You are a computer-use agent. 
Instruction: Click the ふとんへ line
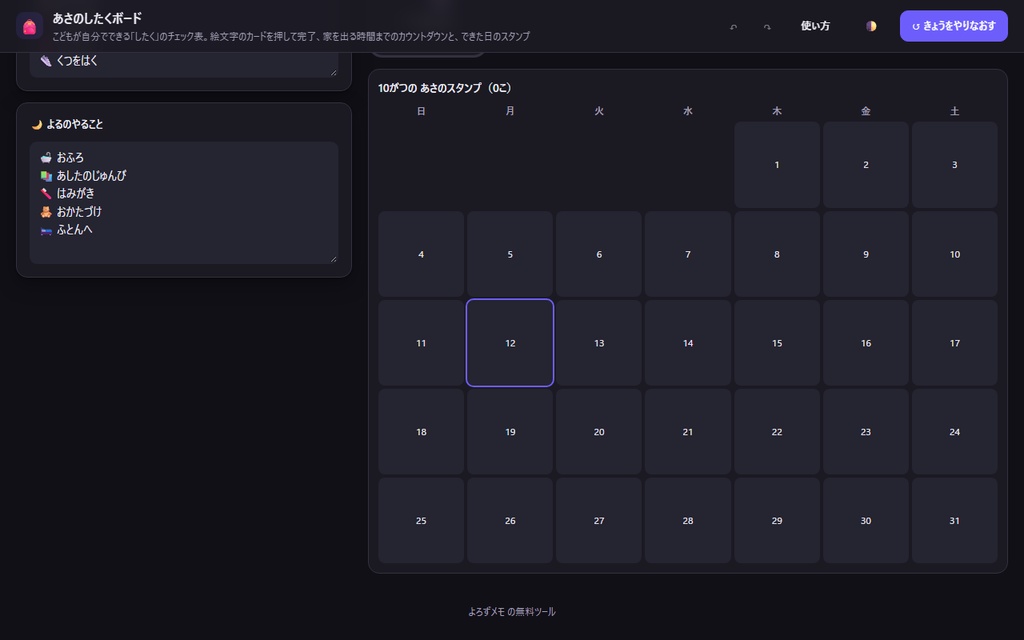66,229
